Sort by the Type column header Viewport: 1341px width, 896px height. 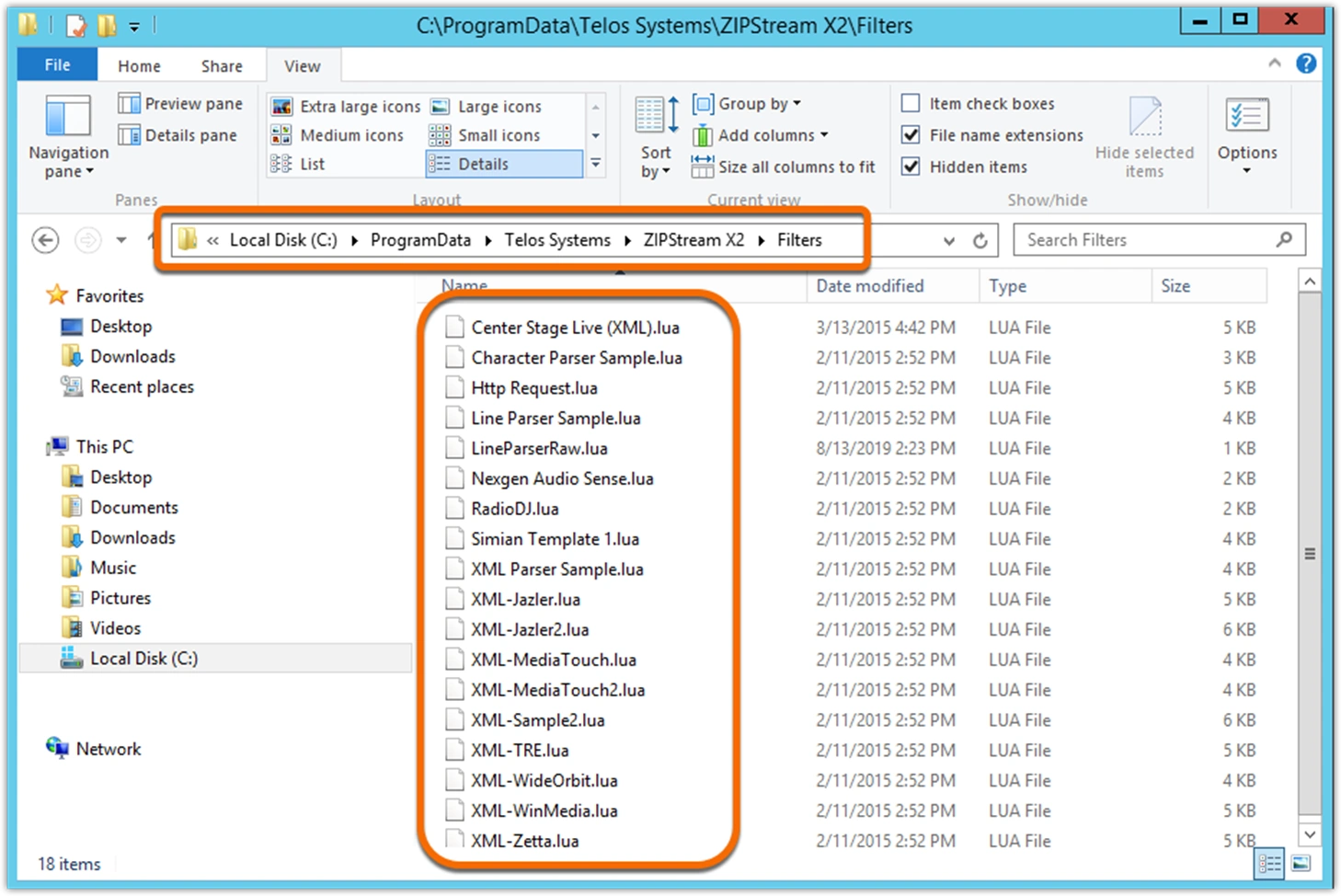coord(1065,286)
